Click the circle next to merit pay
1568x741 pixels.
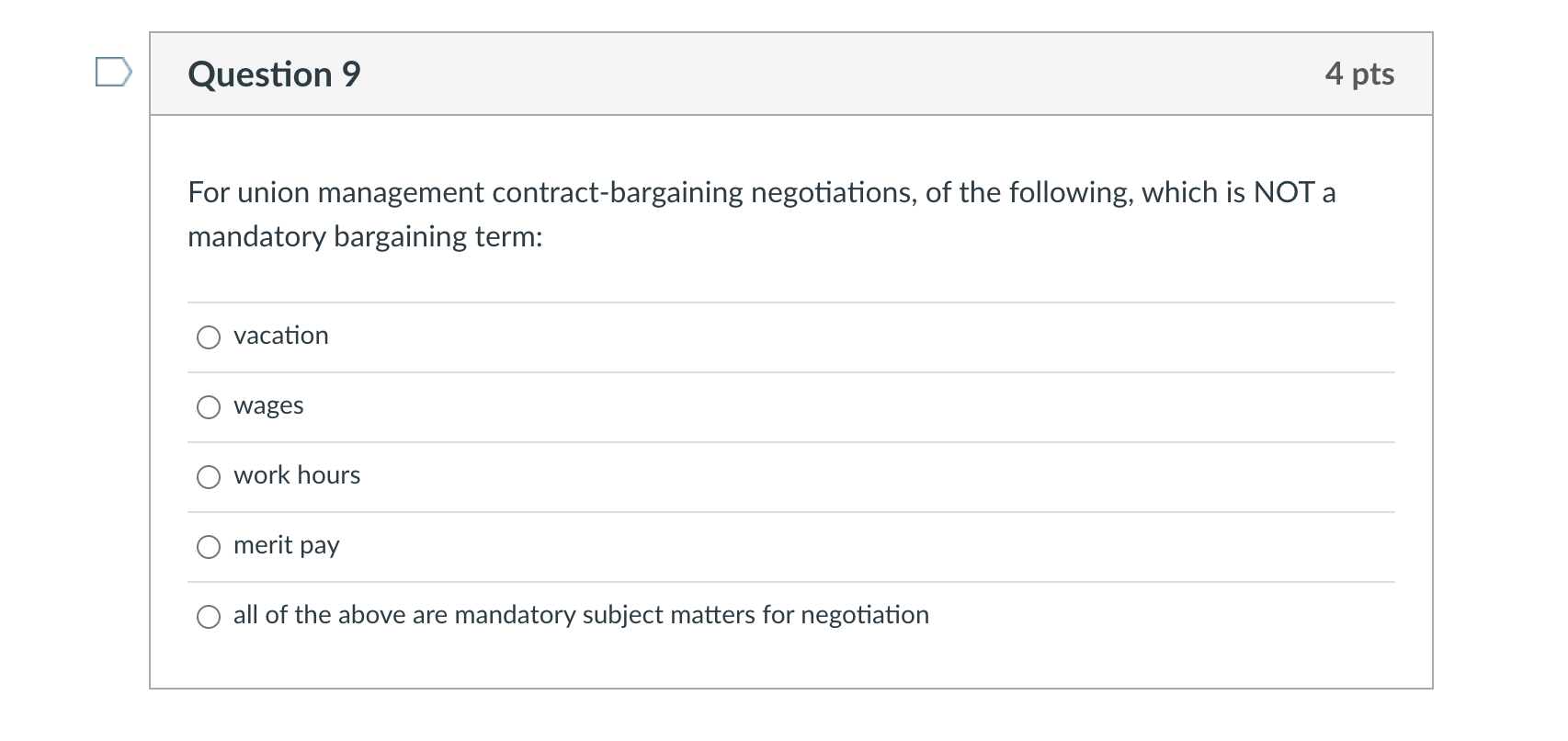click(x=209, y=546)
